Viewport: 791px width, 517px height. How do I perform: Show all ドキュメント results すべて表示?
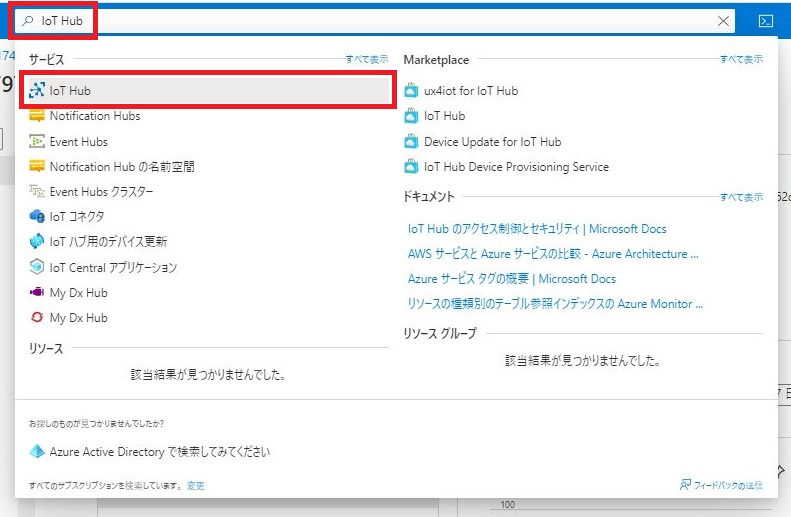click(x=741, y=197)
